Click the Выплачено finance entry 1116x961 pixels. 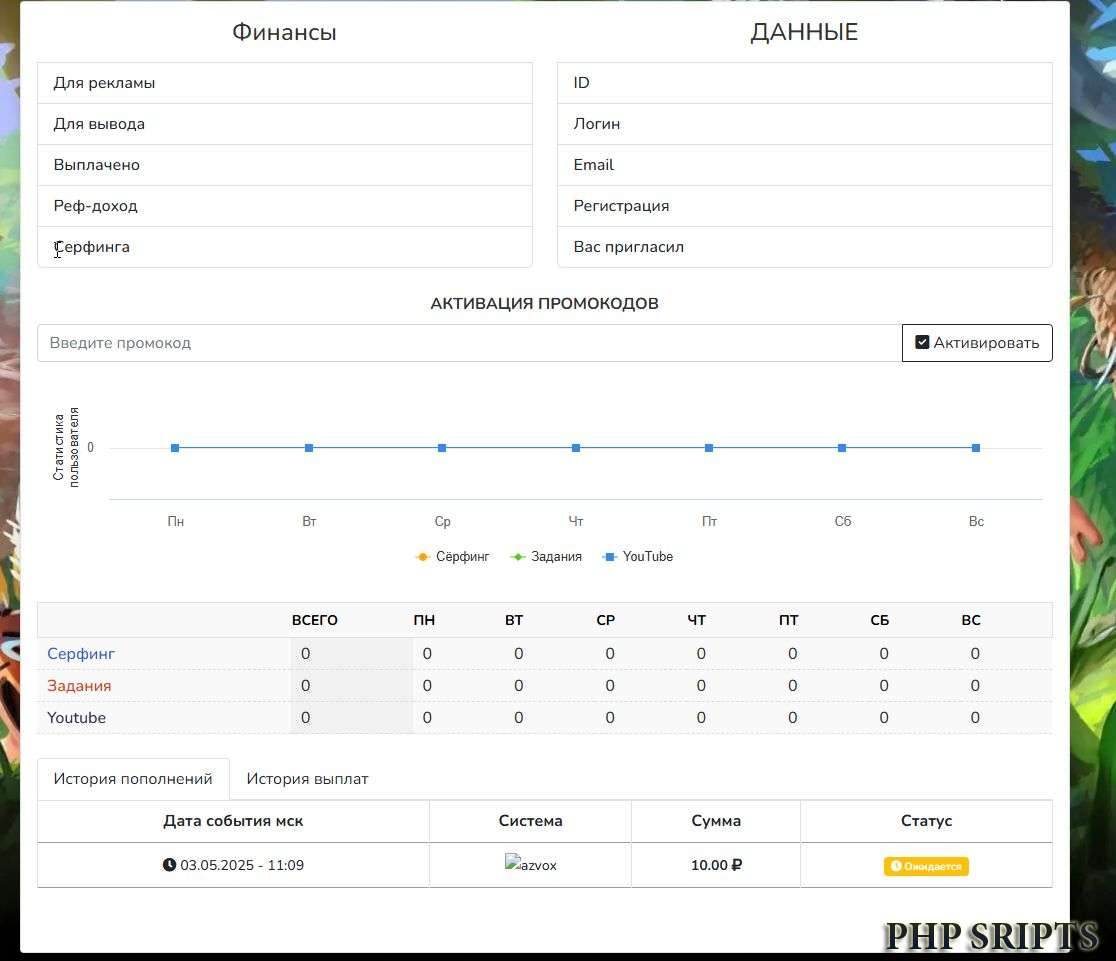284,165
